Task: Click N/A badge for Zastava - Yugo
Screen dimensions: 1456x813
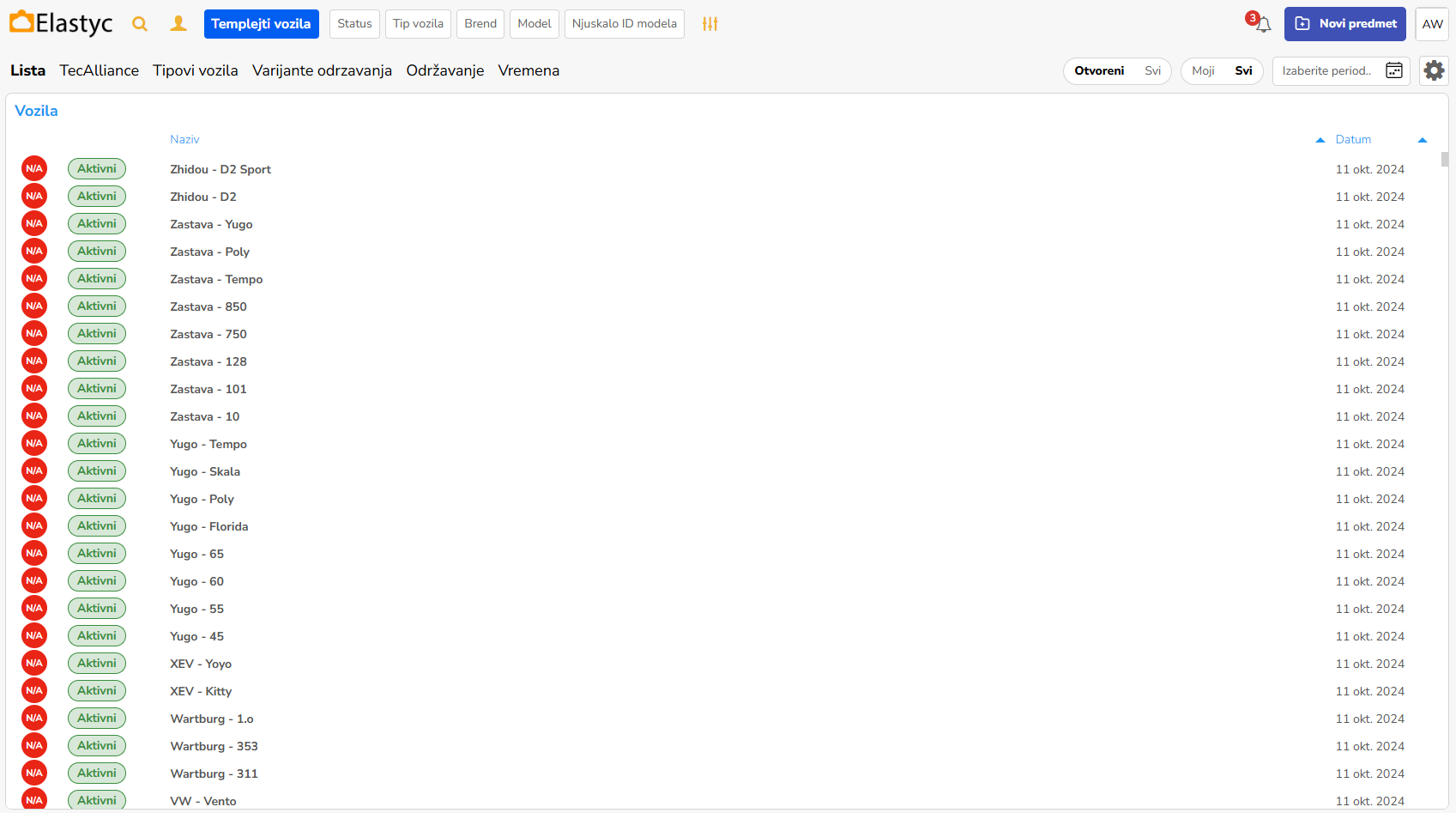Action: click(34, 224)
